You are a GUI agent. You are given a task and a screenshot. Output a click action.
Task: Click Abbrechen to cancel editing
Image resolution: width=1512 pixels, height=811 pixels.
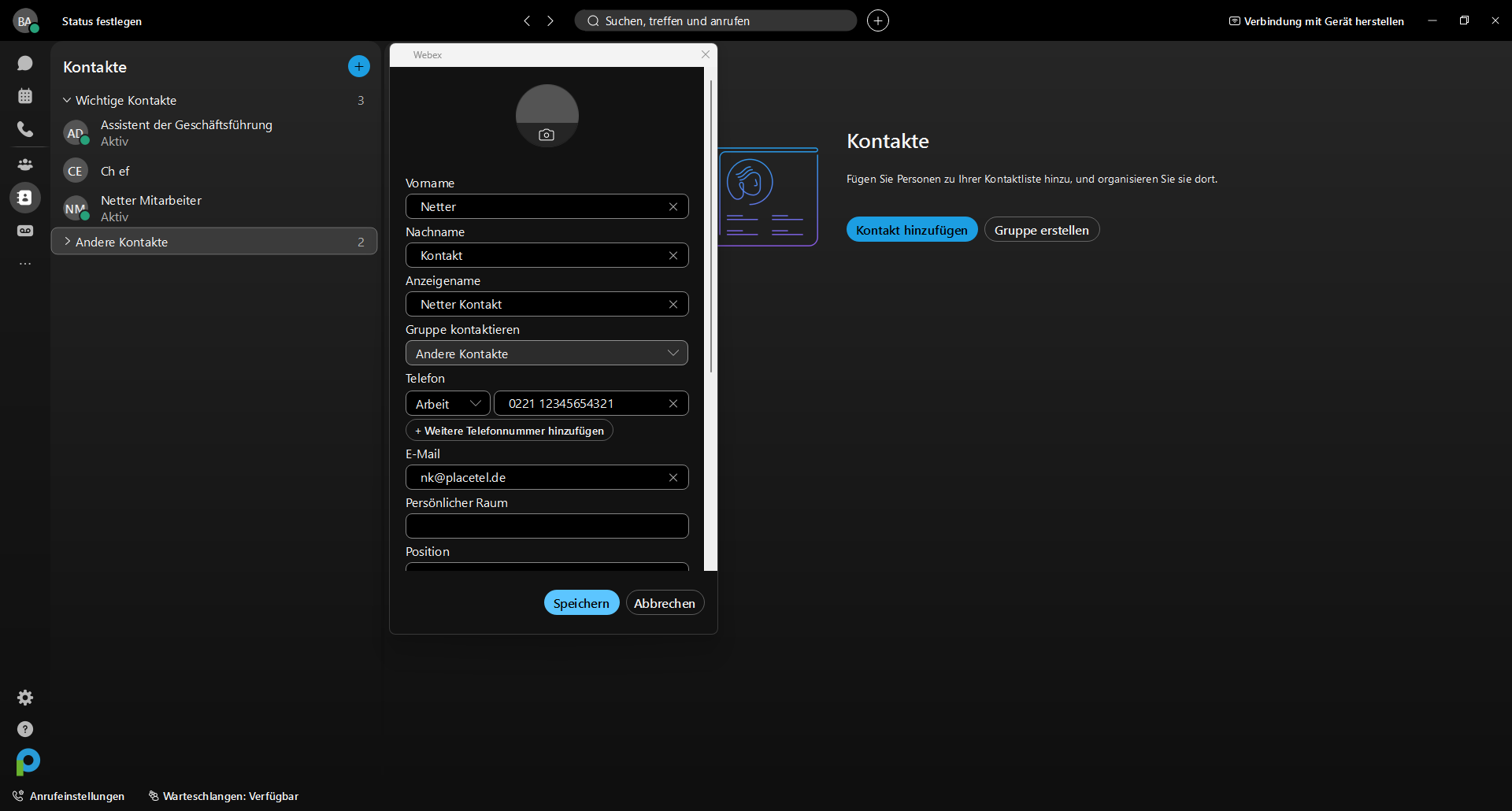[x=665, y=603]
